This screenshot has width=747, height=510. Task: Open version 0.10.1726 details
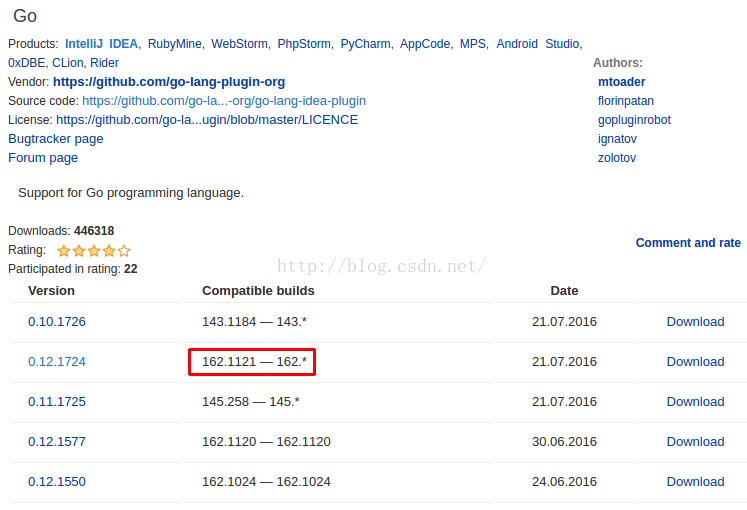(x=57, y=322)
